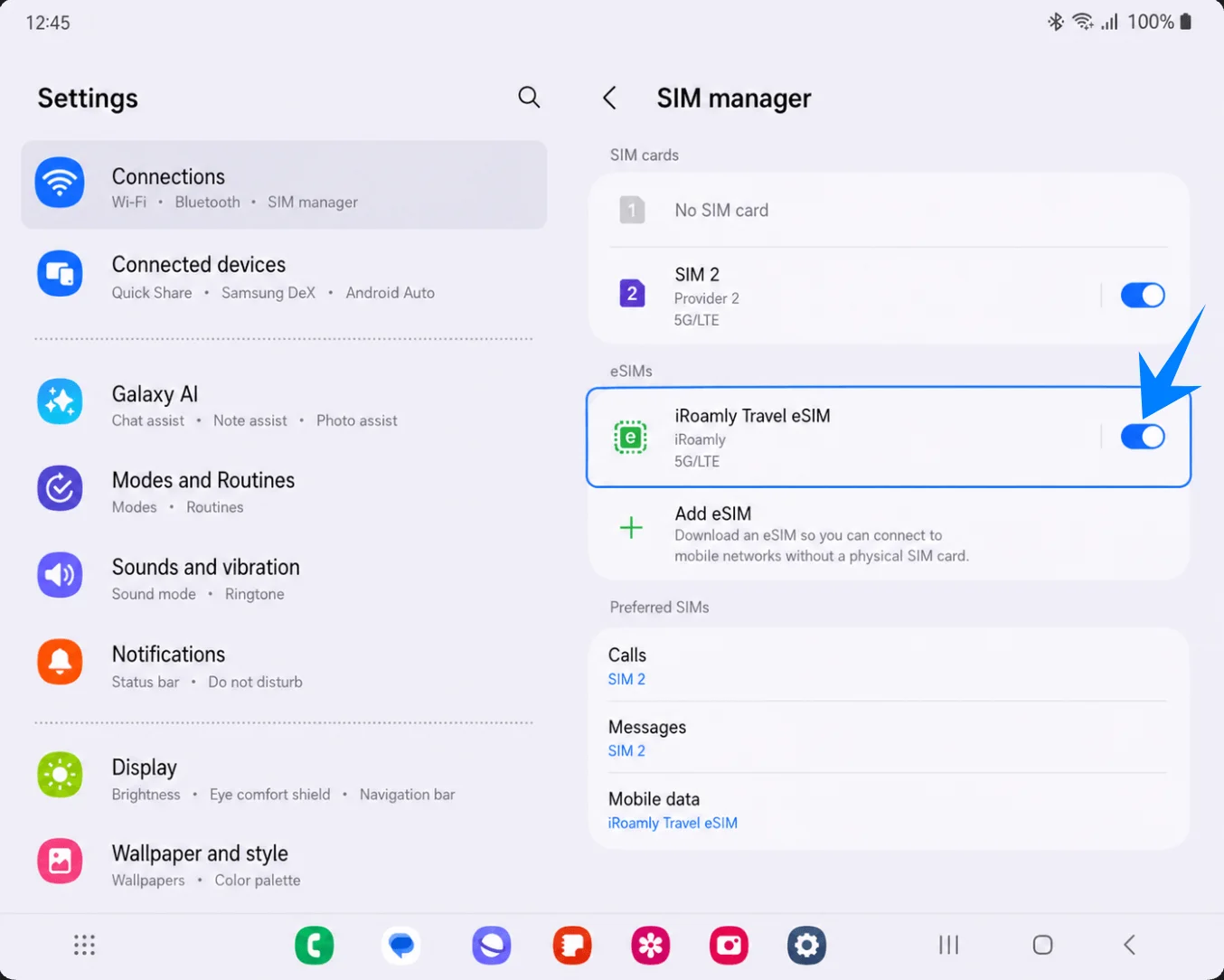
Task: Tap the SIM 1 slot icon
Action: point(632,210)
